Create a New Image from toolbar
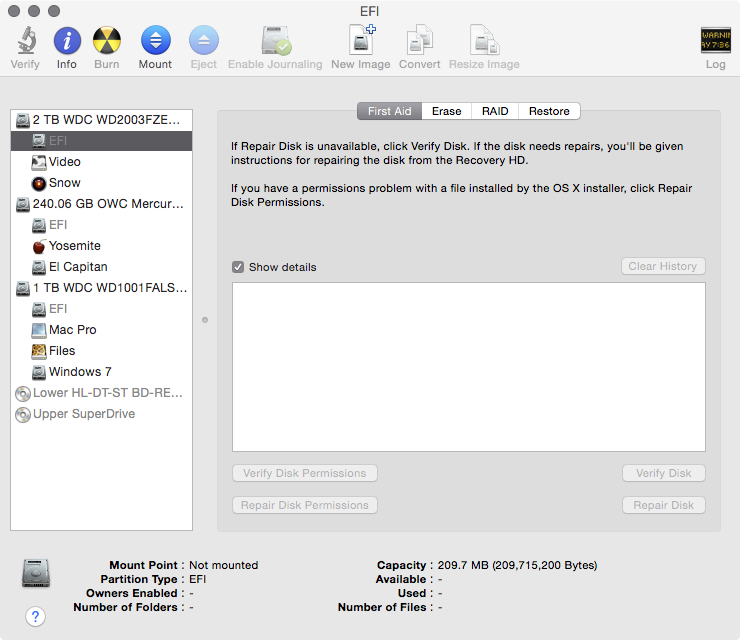 (x=362, y=40)
